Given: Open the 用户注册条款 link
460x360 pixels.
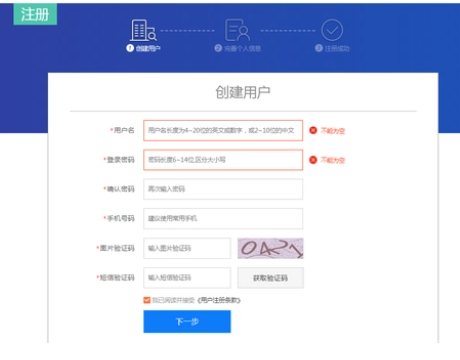Looking at the screenshot, I should click(219, 300).
